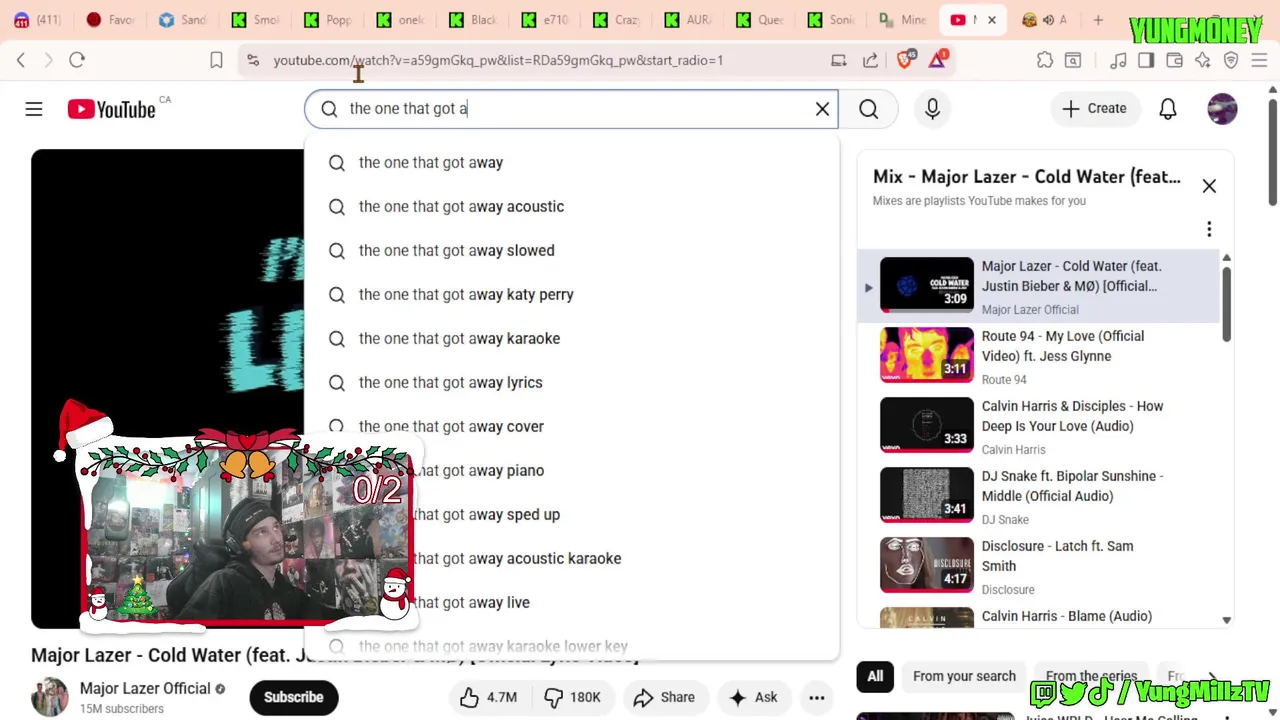Image resolution: width=1280 pixels, height=720 pixels.
Task: Like the video (4.7M)
Action: [x=488, y=697]
